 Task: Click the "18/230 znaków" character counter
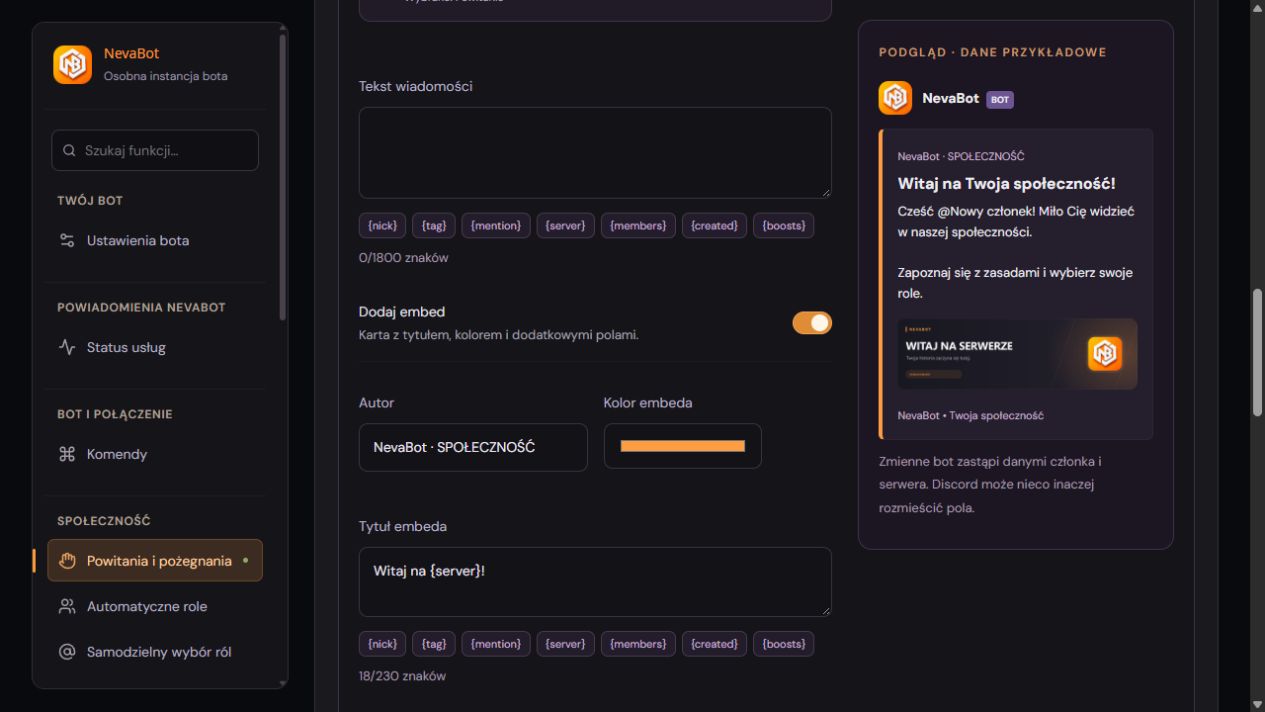click(x=402, y=676)
